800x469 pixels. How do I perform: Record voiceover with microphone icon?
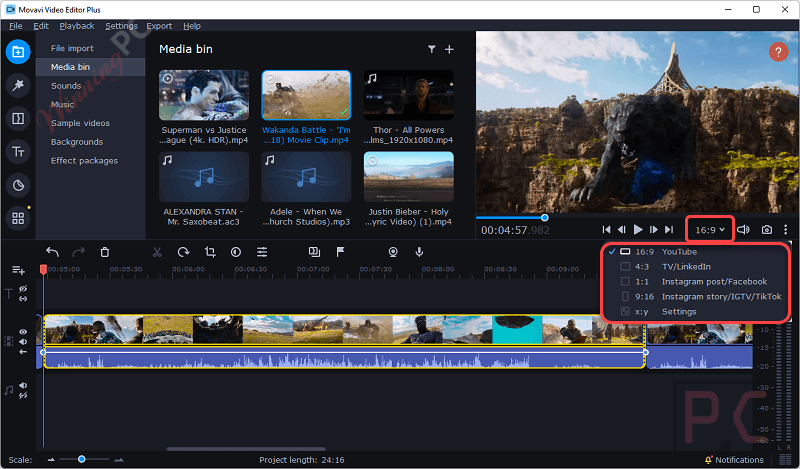click(419, 252)
